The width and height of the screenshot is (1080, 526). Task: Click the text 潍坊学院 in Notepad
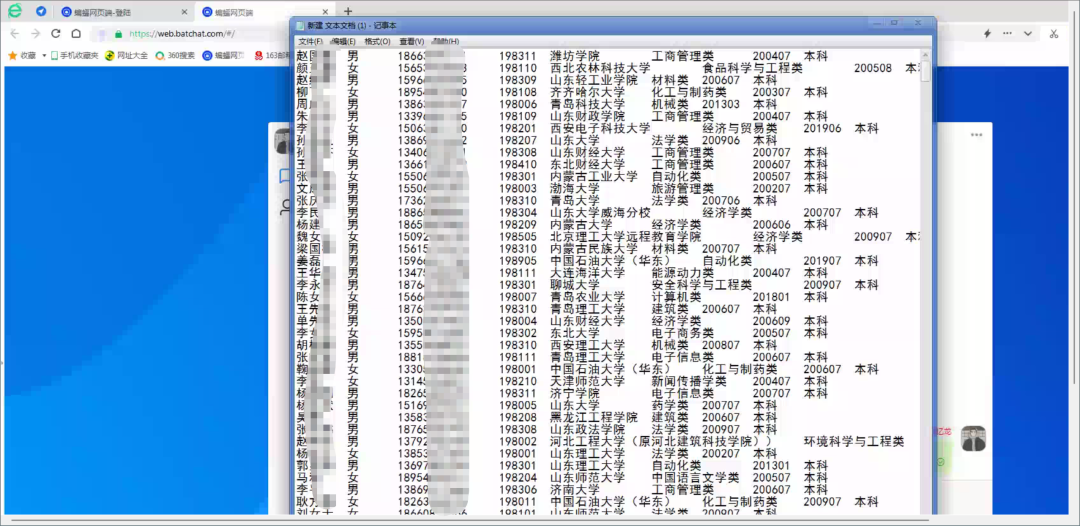point(574,56)
